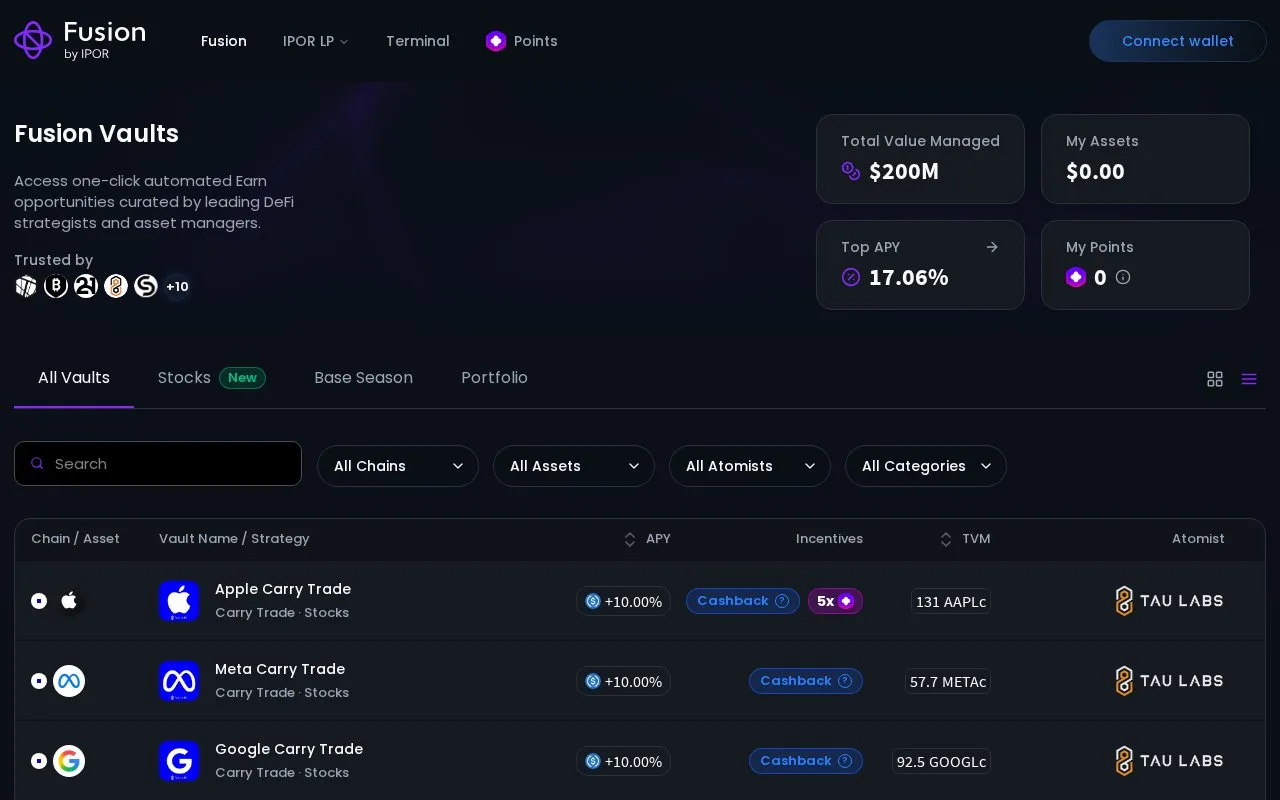Open the All Atomists filter dropdown
The width and height of the screenshot is (1280, 800).
click(x=750, y=466)
